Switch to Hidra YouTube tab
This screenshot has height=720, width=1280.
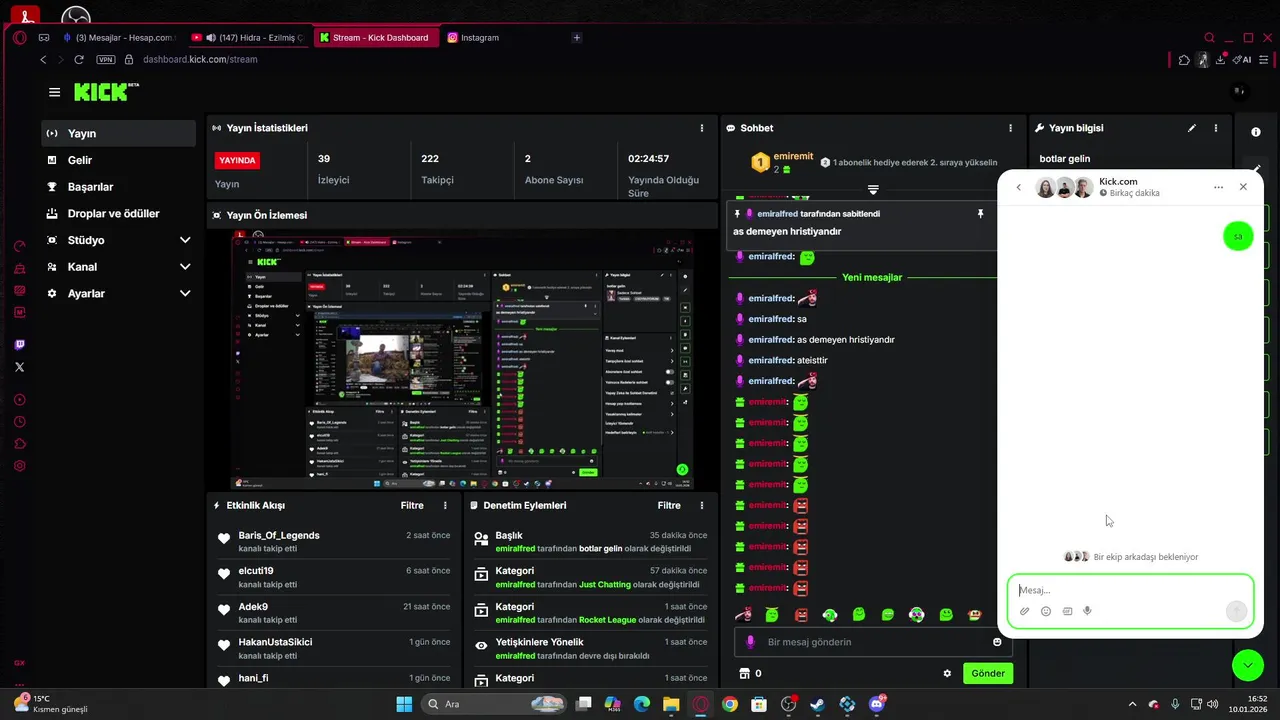[247, 38]
